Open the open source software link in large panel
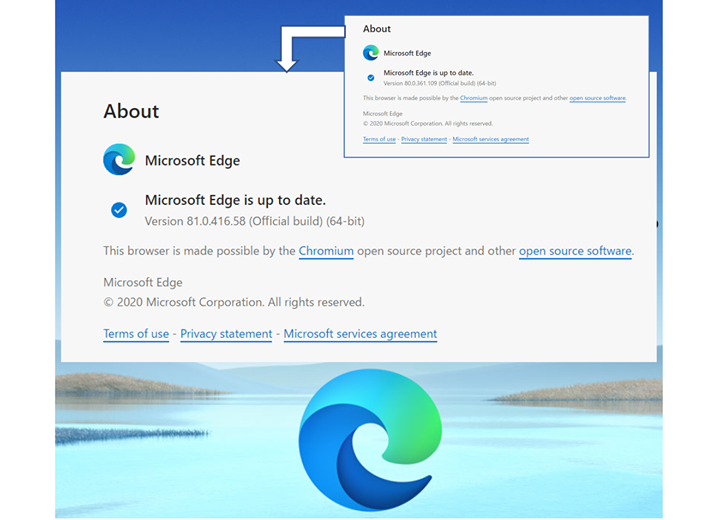The width and height of the screenshot is (720, 520). [x=575, y=251]
